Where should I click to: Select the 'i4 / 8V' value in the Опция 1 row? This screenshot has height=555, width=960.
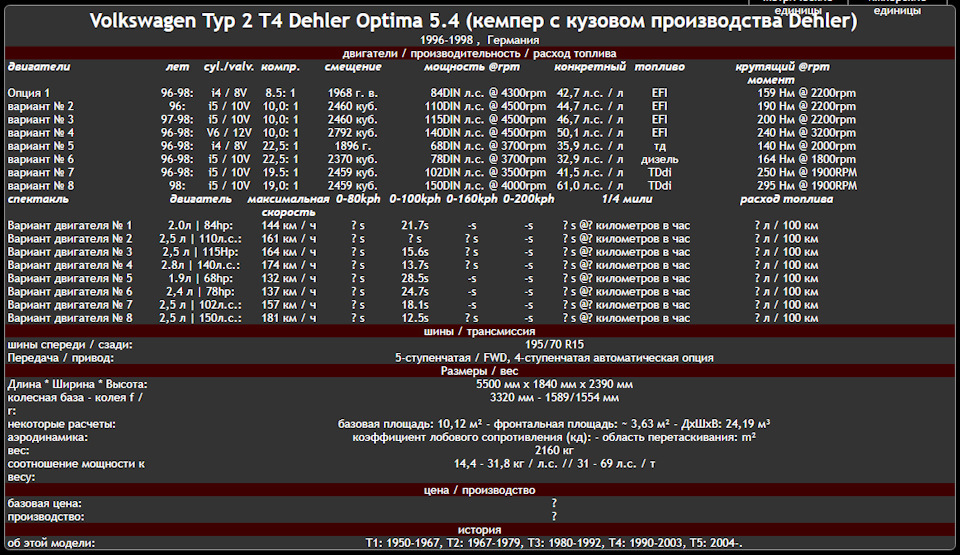pyautogui.click(x=229, y=93)
